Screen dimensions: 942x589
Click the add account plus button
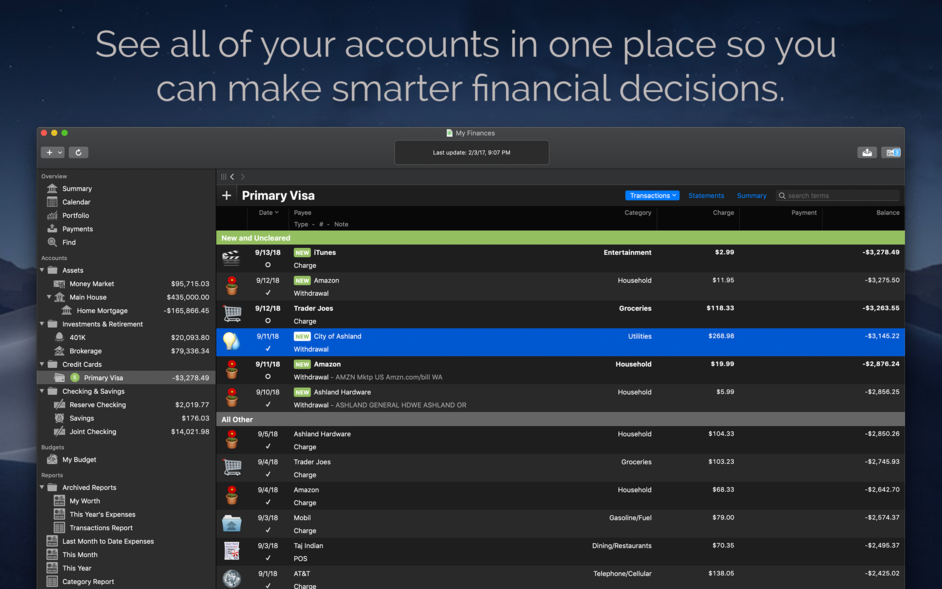tap(229, 195)
